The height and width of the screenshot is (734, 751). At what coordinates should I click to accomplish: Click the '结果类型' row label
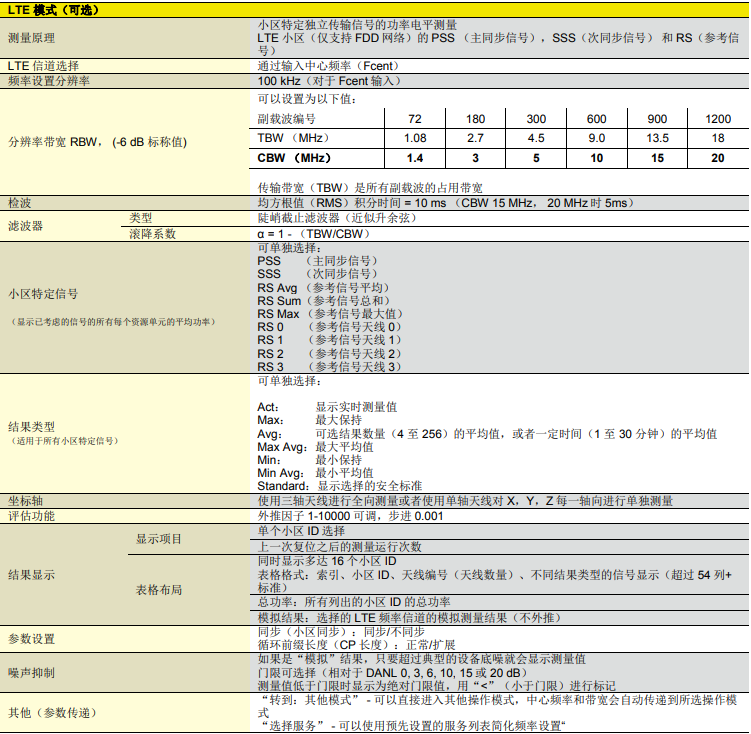(x=34, y=426)
